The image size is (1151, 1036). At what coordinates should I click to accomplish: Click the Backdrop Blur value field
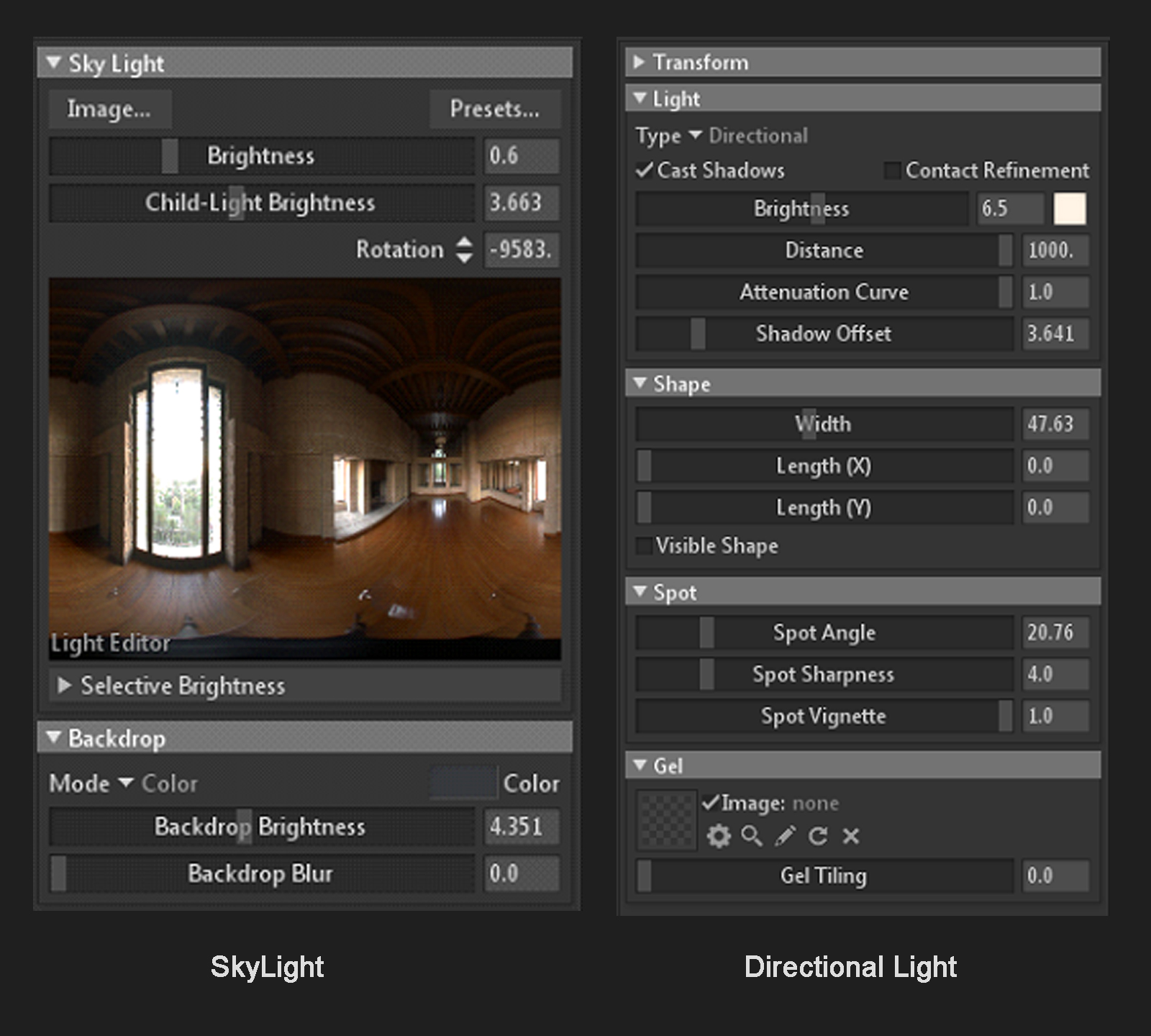tap(522, 873)
